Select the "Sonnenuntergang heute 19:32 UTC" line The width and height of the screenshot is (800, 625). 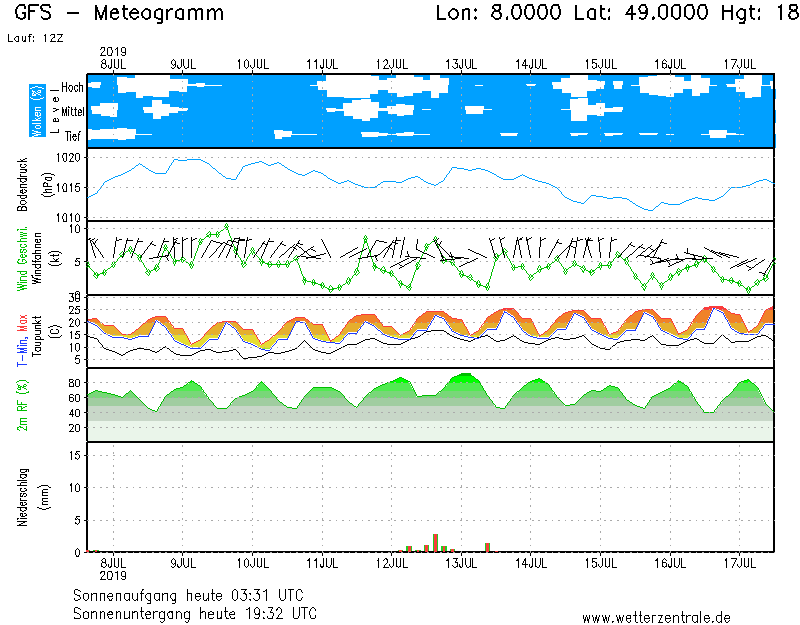click(x=195, y=613)
